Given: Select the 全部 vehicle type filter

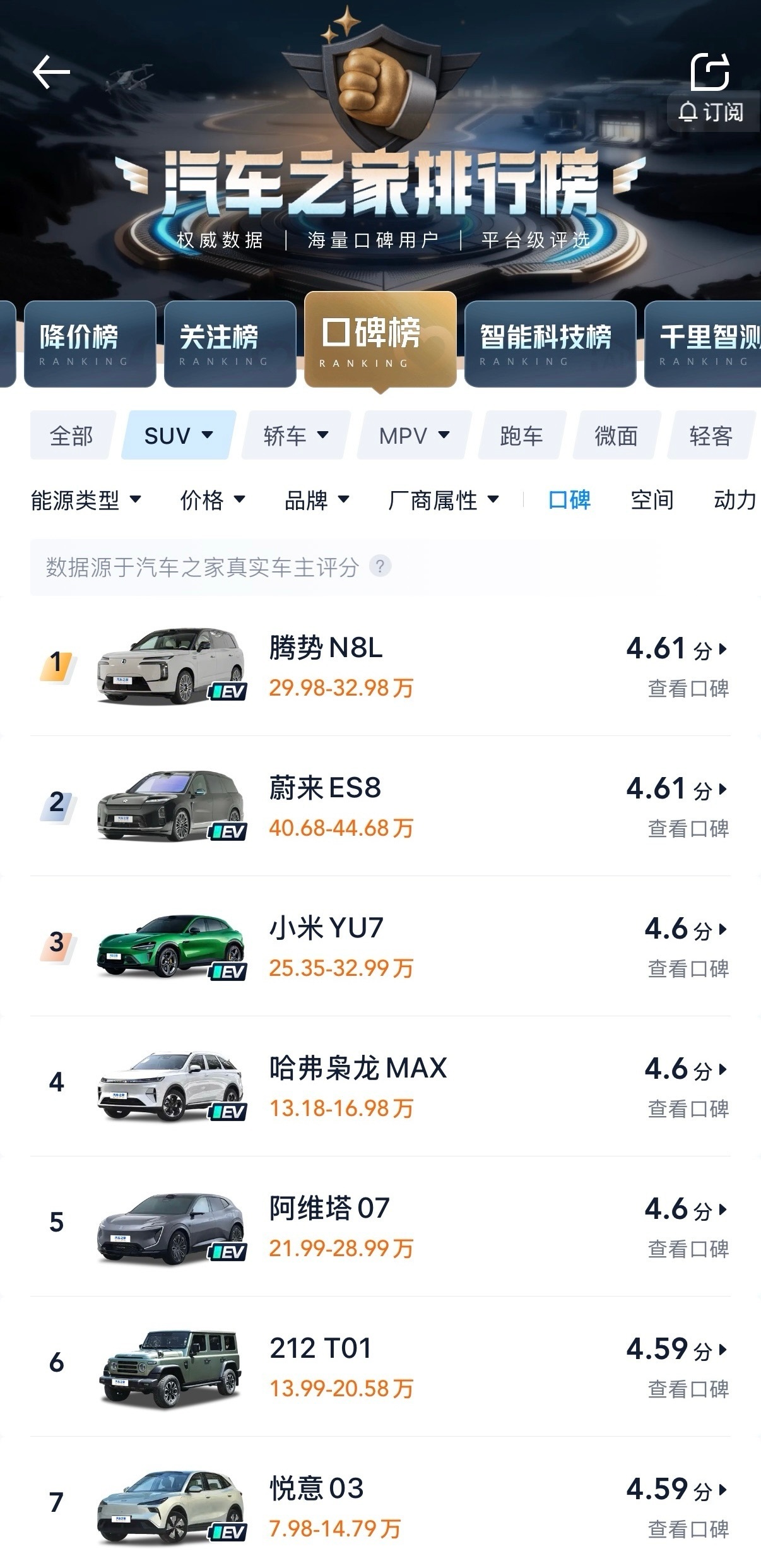Looking at the screenshot, I should click(x=71, y=436).
